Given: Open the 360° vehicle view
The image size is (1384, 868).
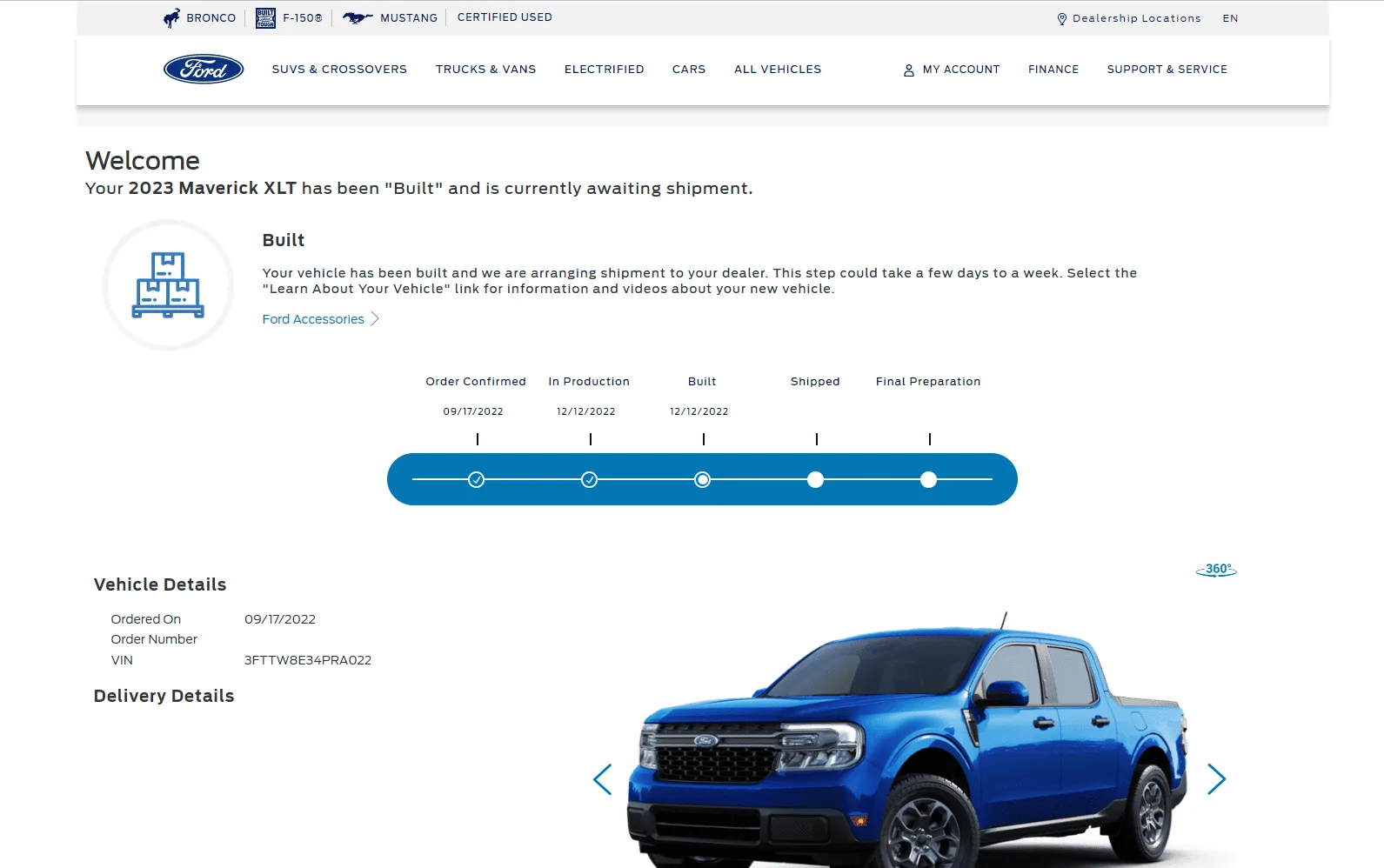Looking at the screenshot, I should click(x=1216, y=570).
